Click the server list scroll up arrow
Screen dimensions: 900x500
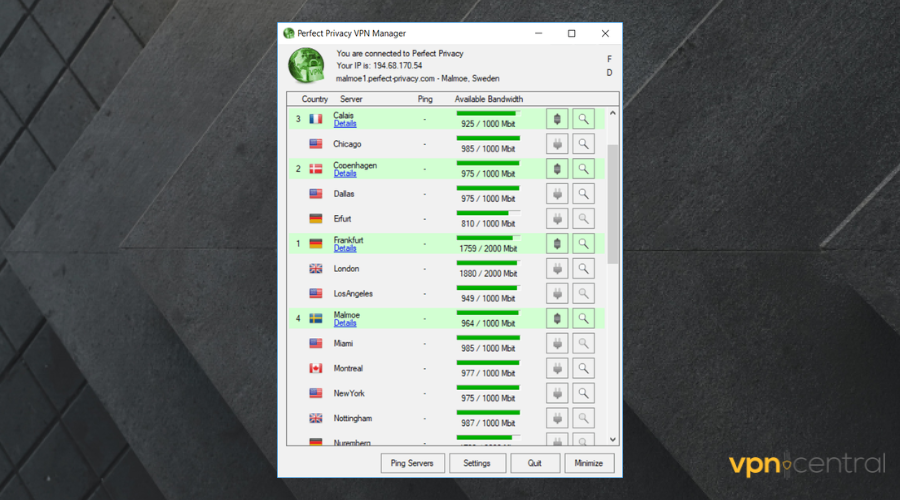[612, 113]
